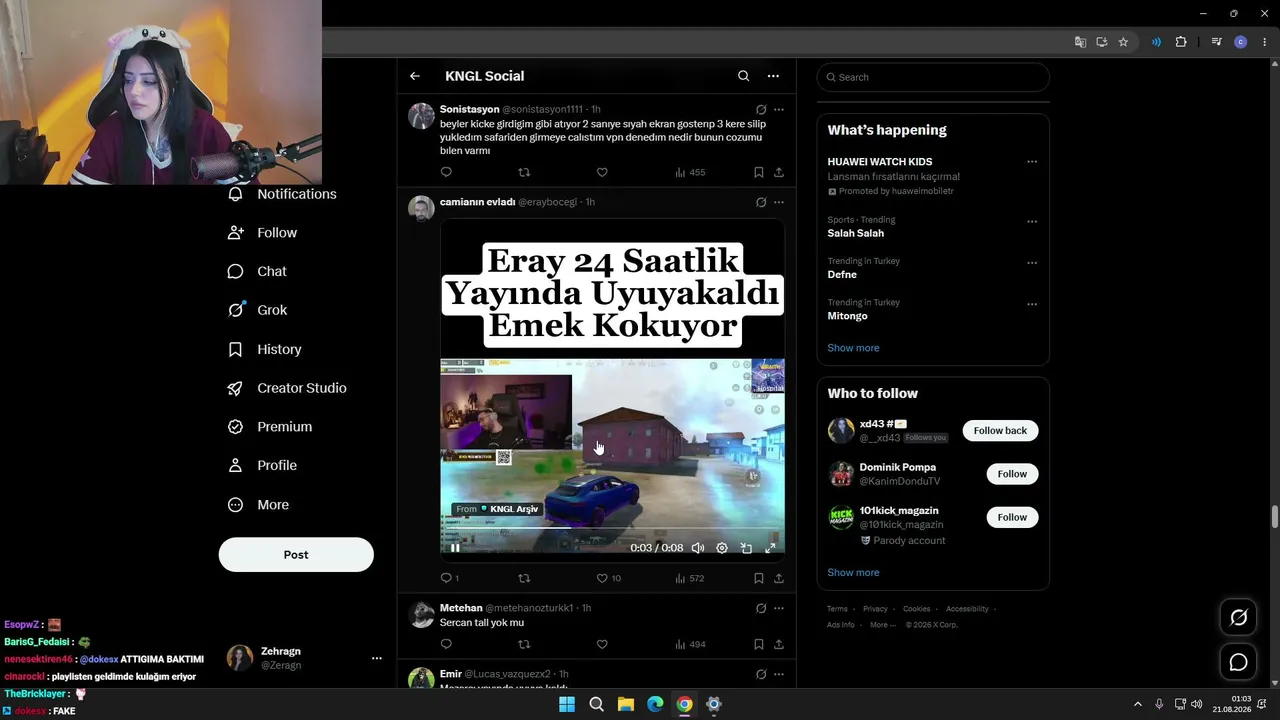Mute the video's audio

(x=698, y=548)
